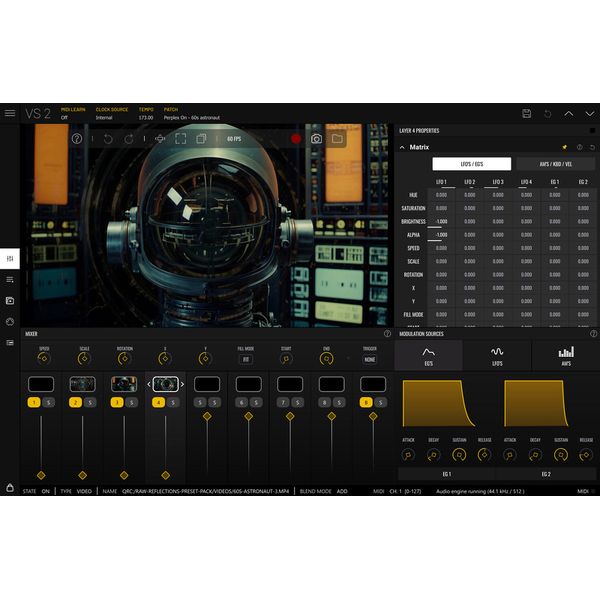Image resolution: width=600 pixels, height=600 pixels.
Task: Select the EG'S modulation source tab
Action: [429, 355]
